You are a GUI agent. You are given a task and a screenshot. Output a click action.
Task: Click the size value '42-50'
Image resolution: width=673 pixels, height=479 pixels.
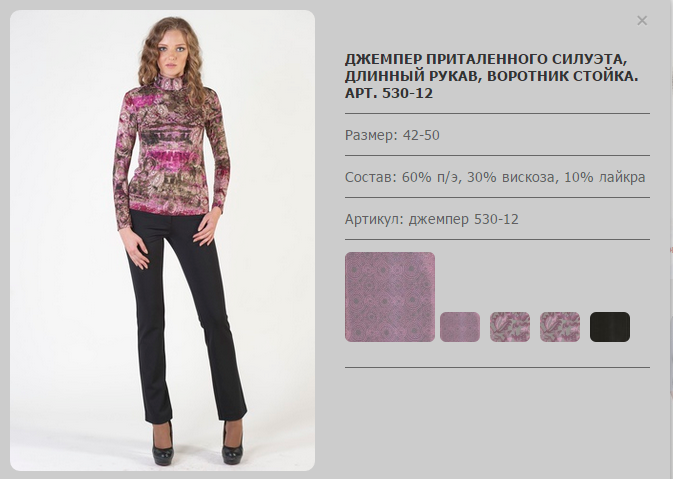pos(421,135)
